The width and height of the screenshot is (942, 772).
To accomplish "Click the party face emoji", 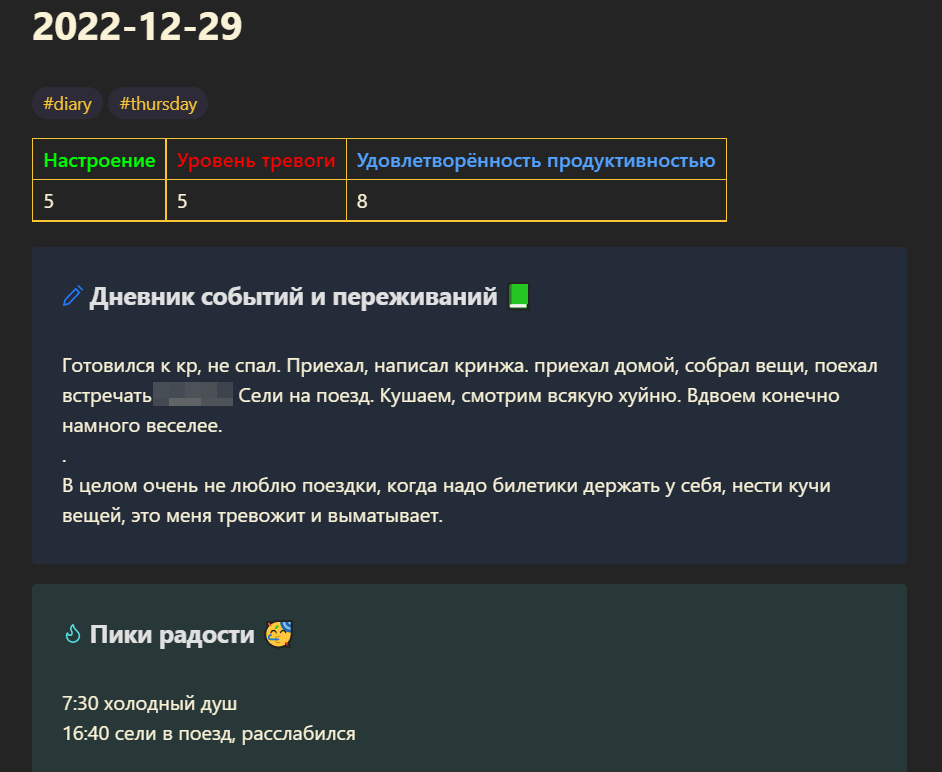I will (279, 634).
